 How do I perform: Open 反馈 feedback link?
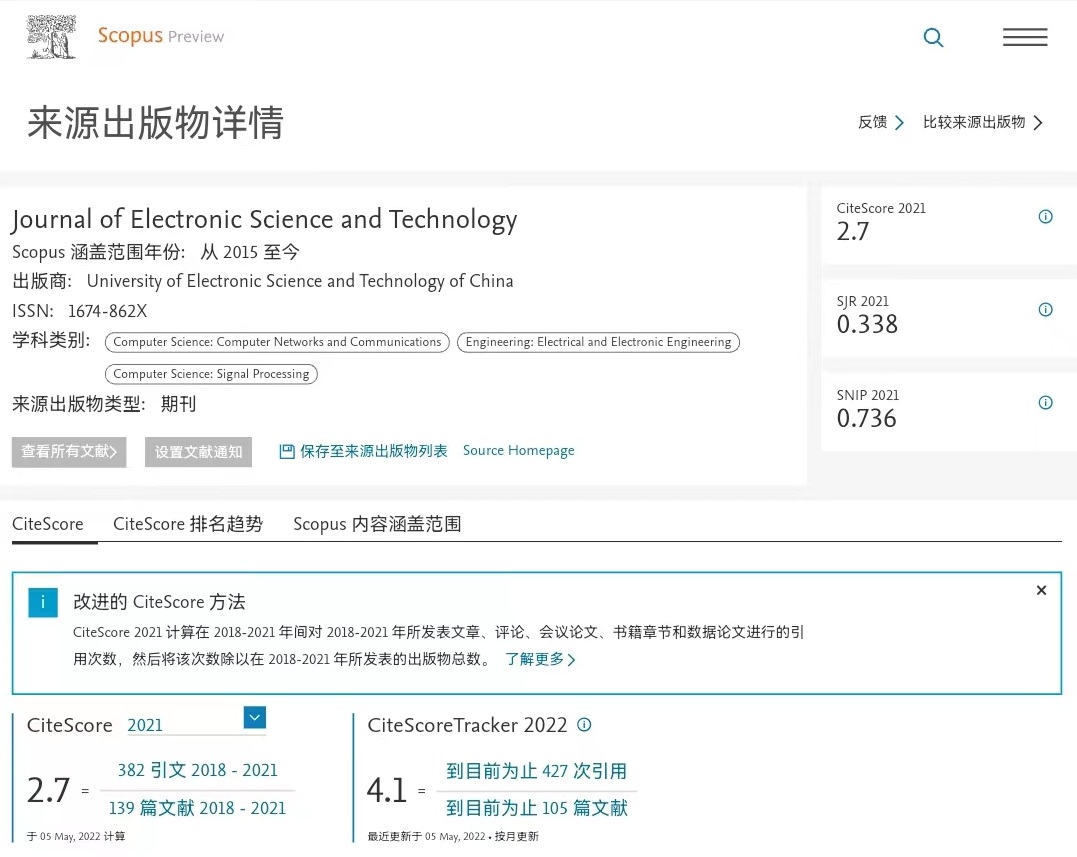click(880, 122)
